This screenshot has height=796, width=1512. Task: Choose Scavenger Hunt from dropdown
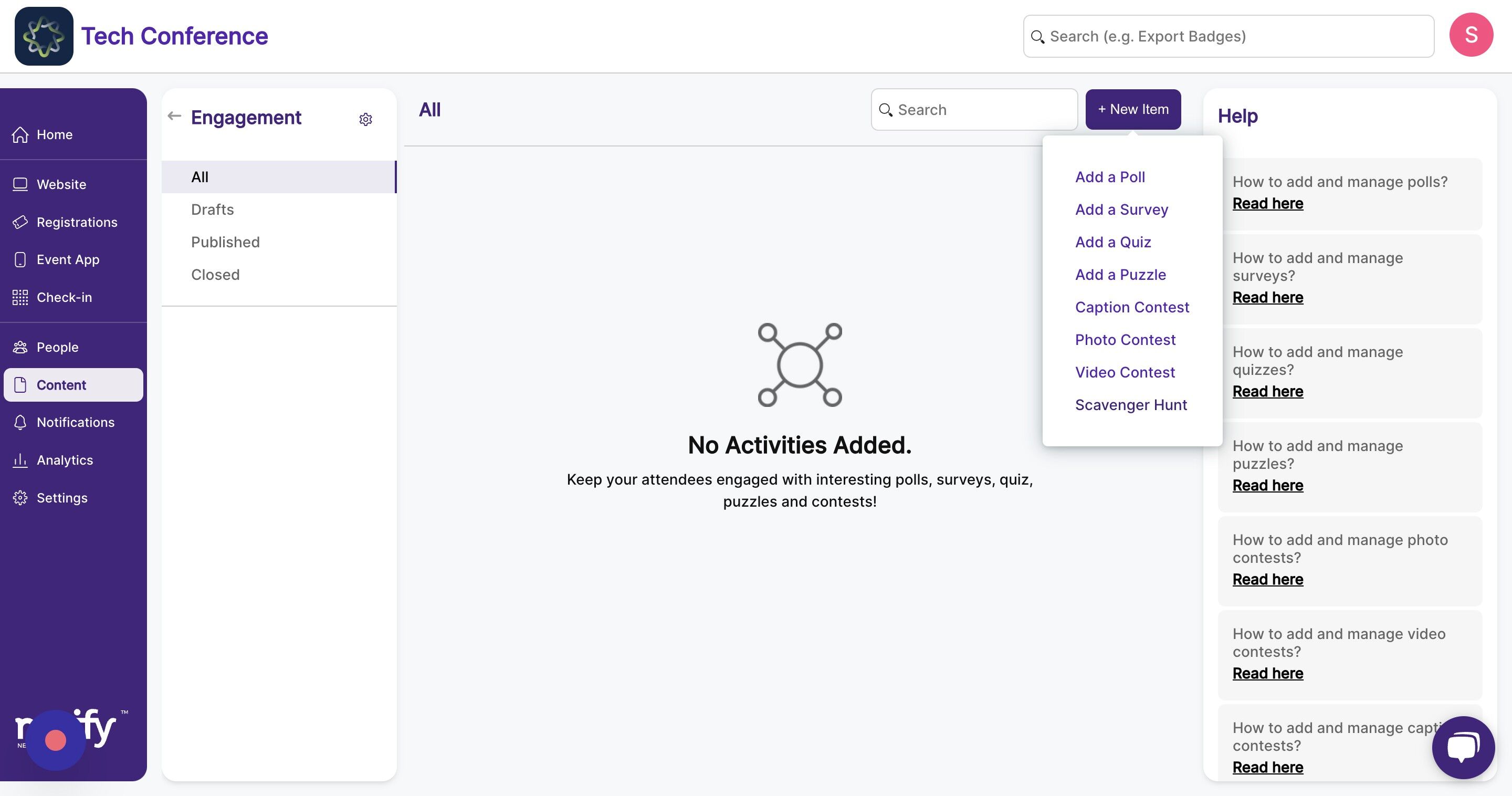[1130, 404]
